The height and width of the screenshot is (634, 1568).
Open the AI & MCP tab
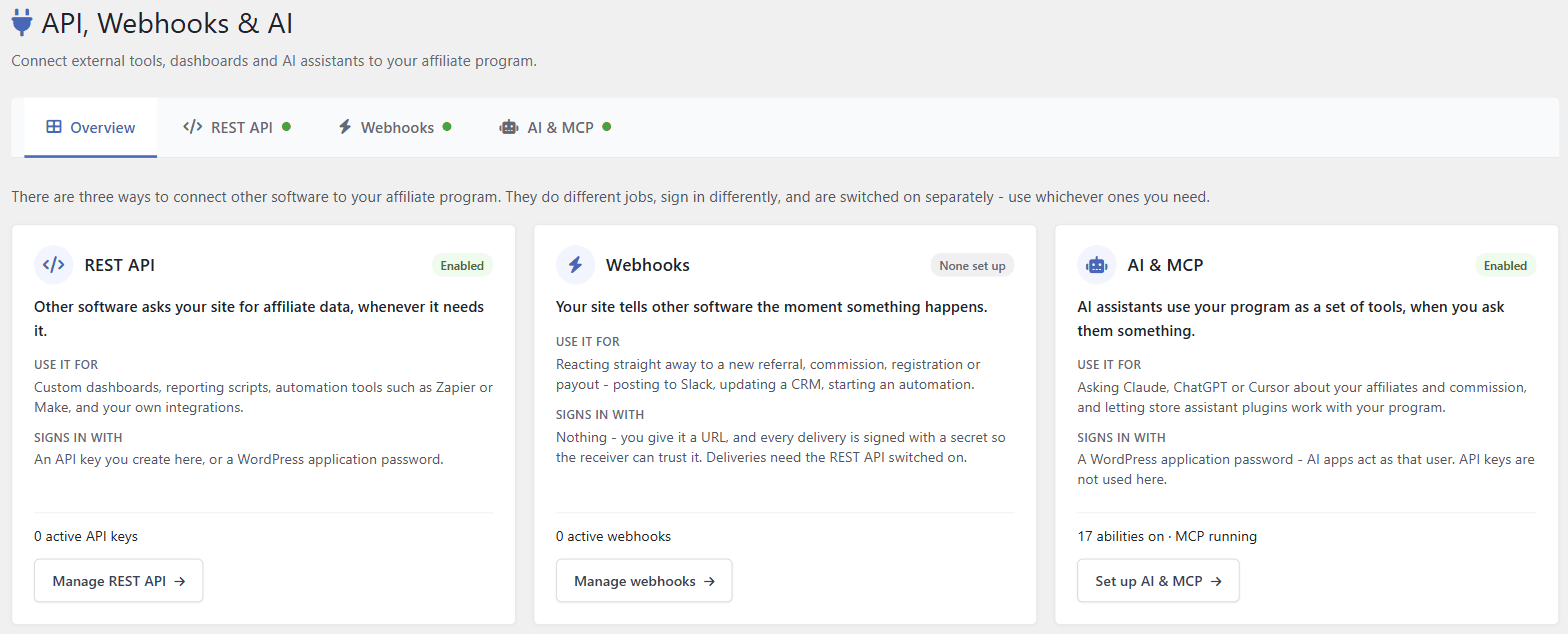[556, 128]
